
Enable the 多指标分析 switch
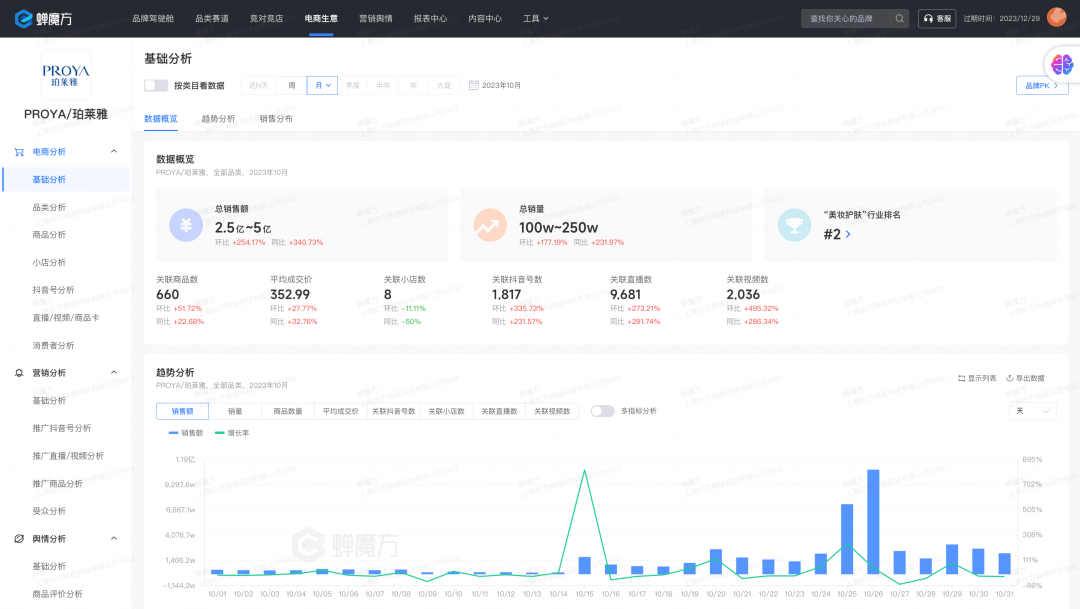click(602, 411)
